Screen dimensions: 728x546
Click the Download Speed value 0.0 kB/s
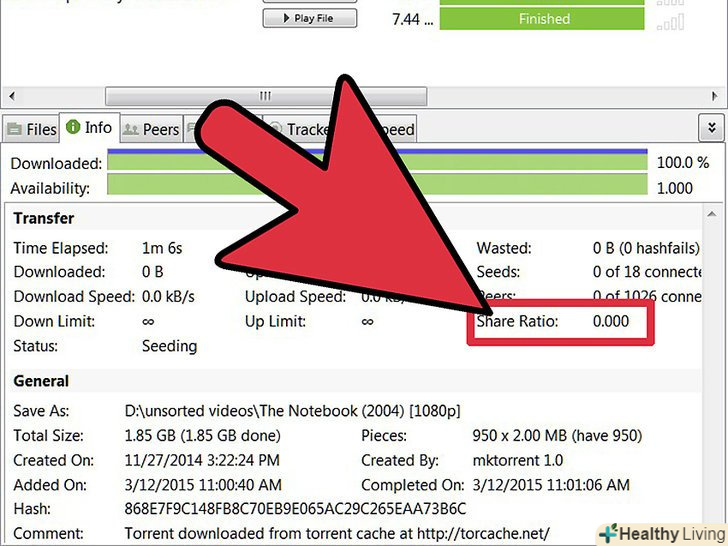tap(168, 296)
